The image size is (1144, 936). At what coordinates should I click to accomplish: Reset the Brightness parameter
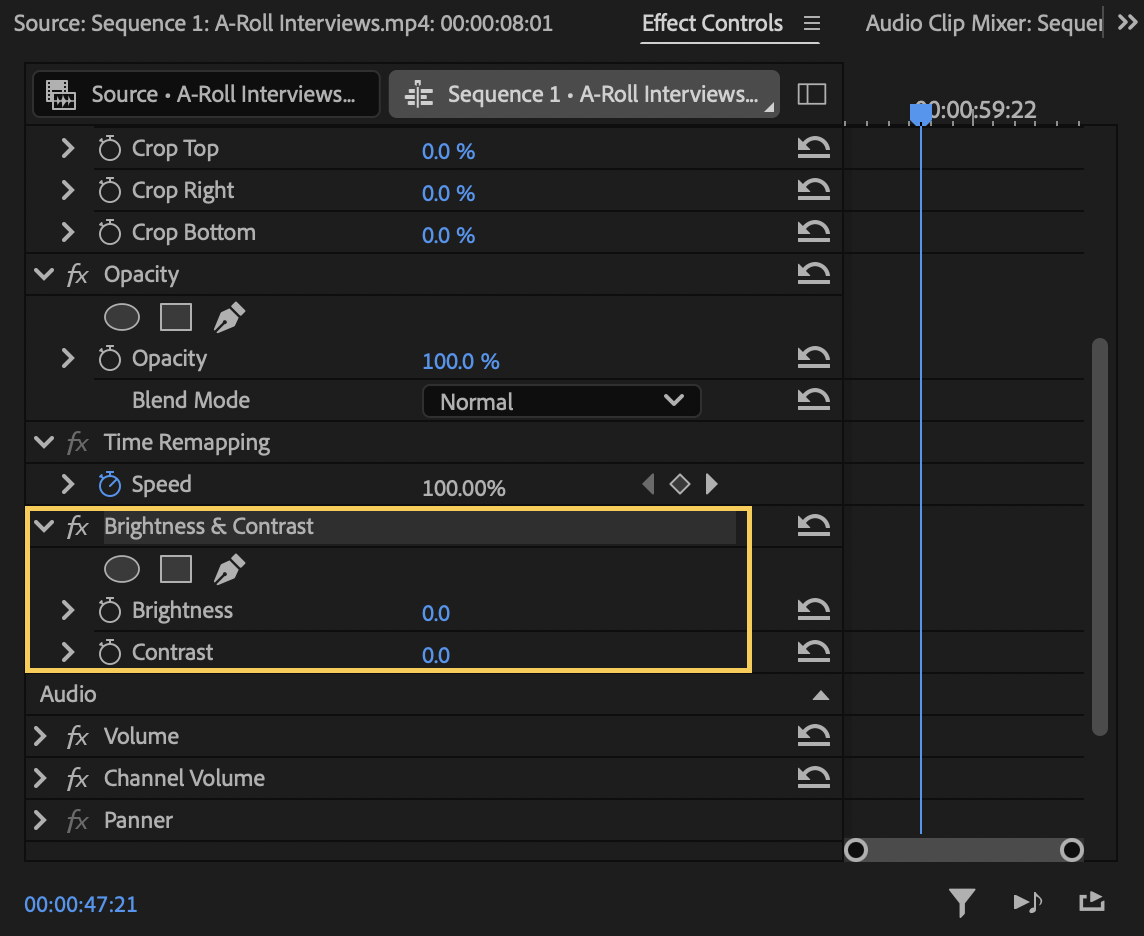[x=813, y=609]
